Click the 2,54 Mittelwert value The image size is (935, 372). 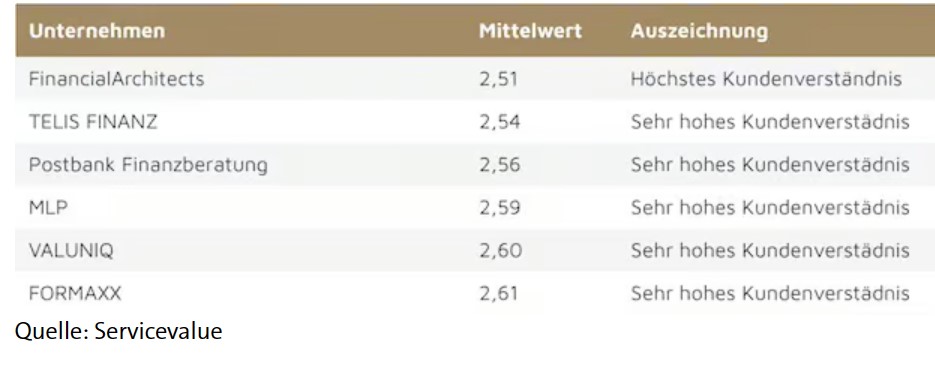pos(500,122)
